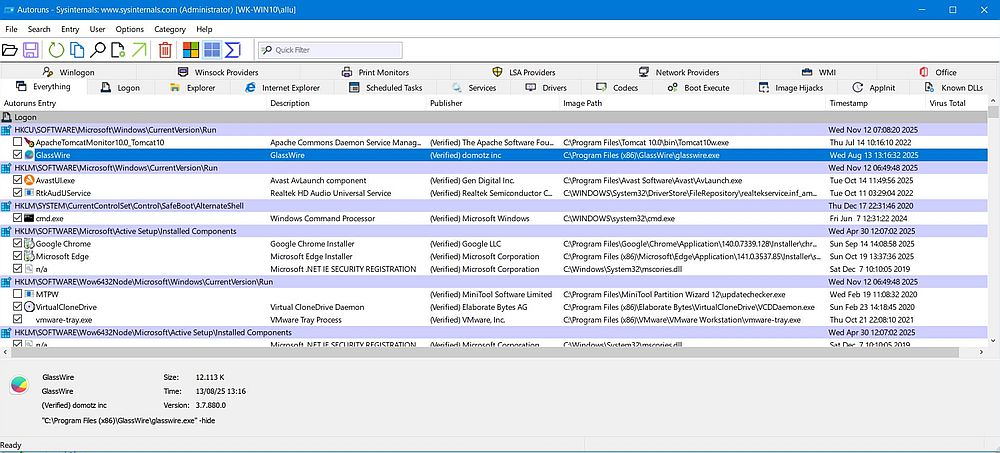1000x453 pixels.
Task: Uncheck the Microsoft Edge entry checkbox
Action: pos(18,256)
